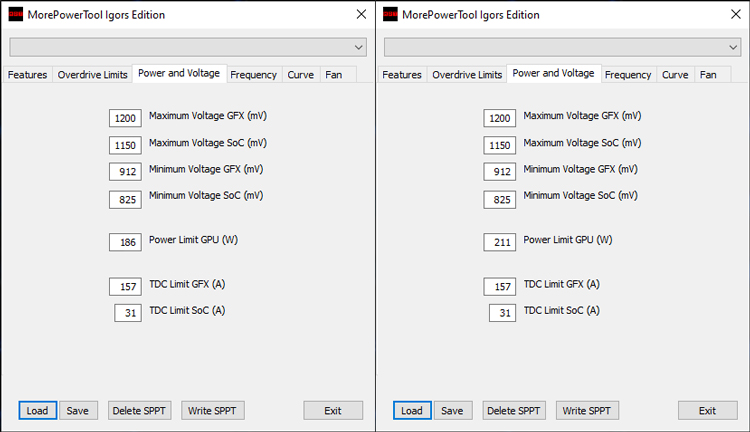Click Maximum Voltage SoC field in right window
Screen dimensions: 750x432
pyautogui.click(x=500, y=145)
